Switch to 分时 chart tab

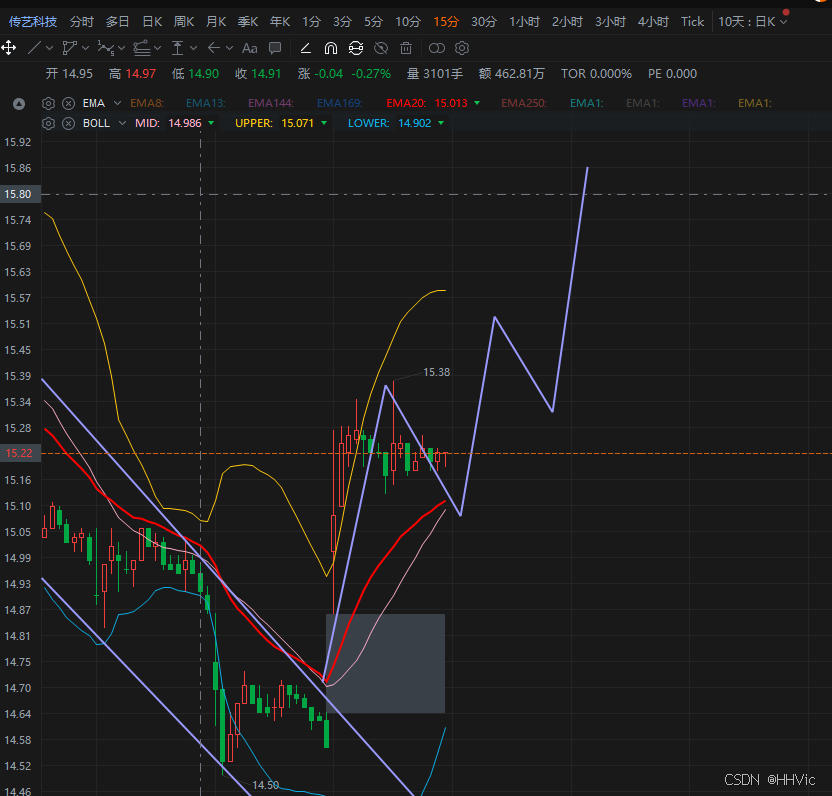click(82, 22)
